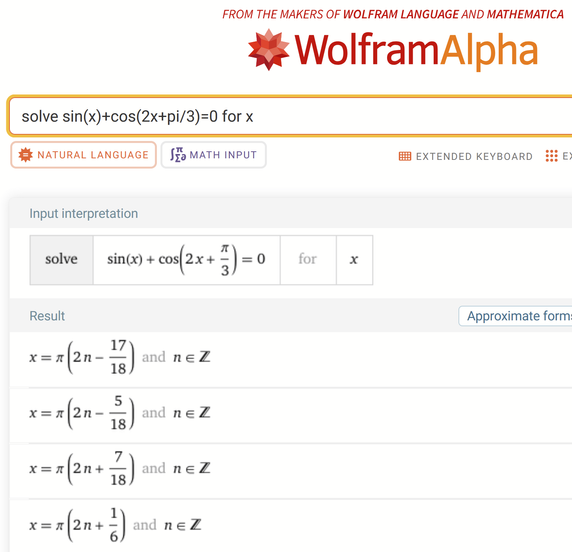Switch to Math Input mode
The width and height of the screenshot is (572, 552).
213,155
